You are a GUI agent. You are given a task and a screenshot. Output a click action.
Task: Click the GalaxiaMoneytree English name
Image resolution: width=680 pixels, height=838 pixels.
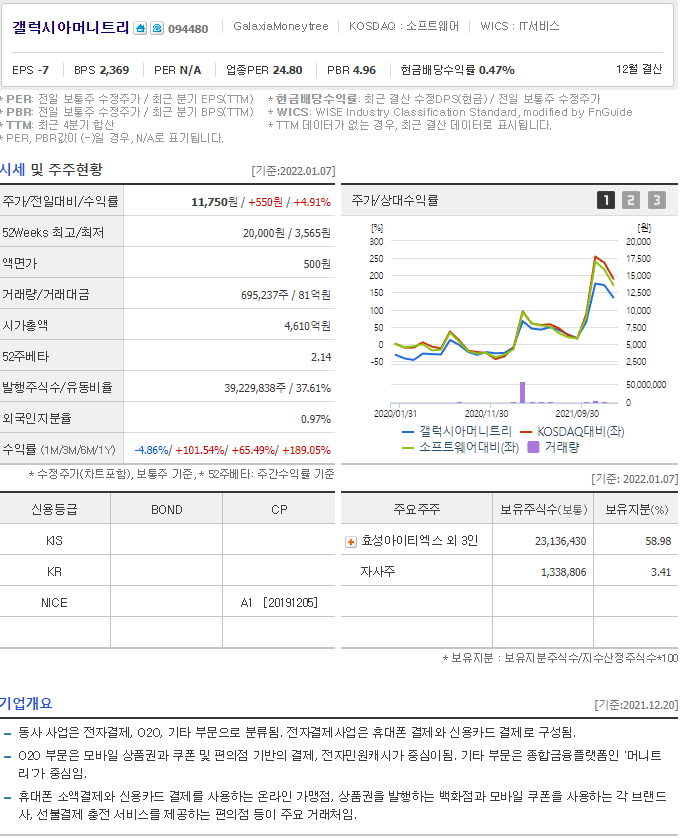[x=281, y=26]
